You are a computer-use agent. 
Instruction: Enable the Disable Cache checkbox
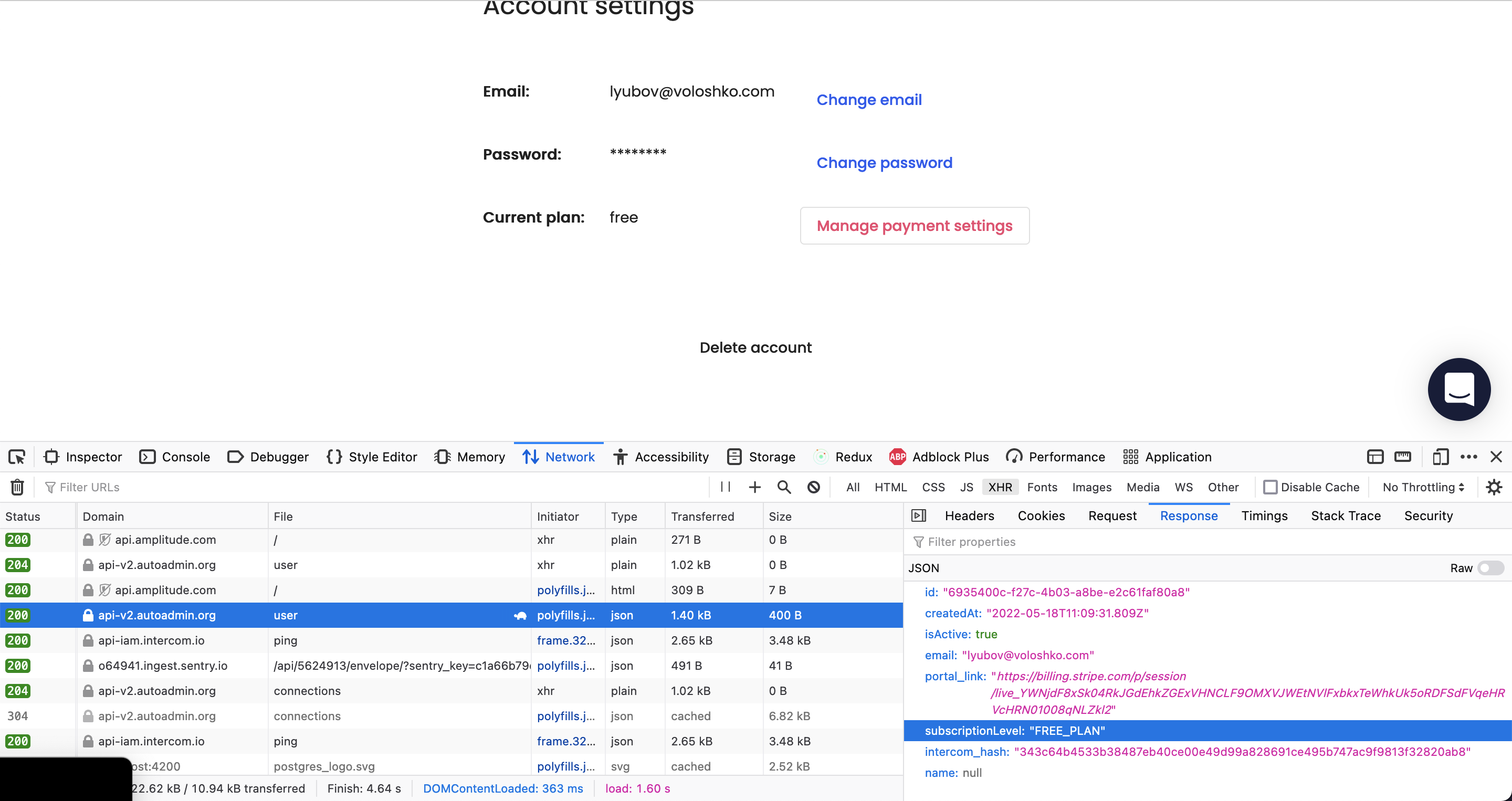point(1272,487)
